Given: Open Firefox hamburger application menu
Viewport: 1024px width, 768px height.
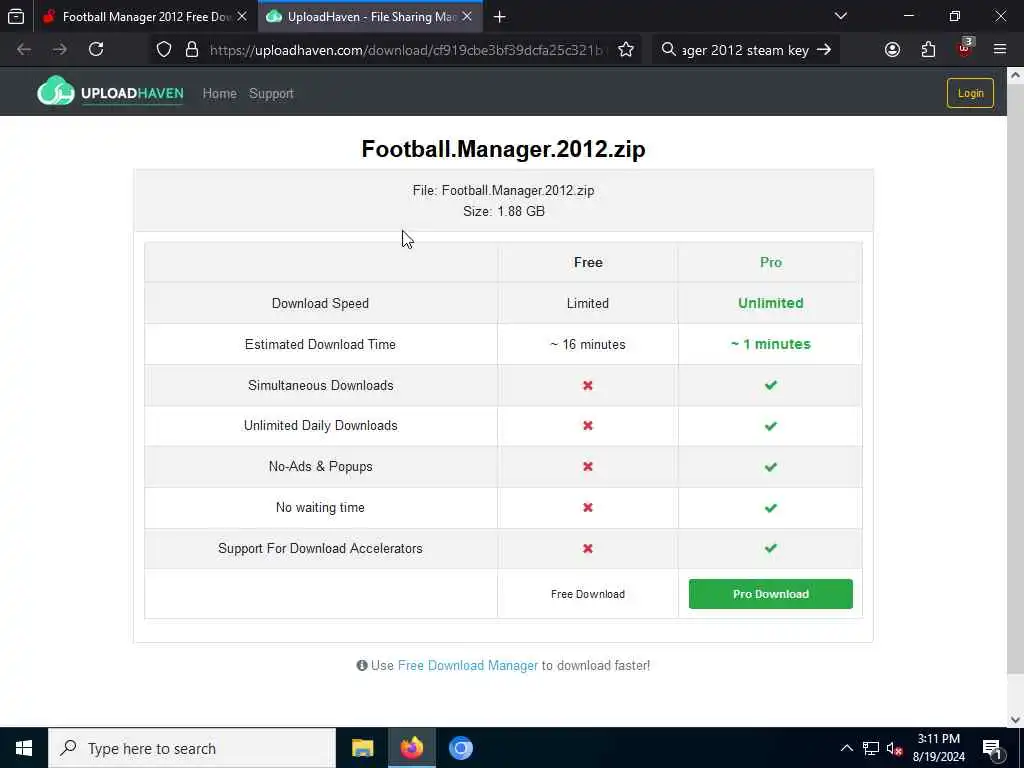Looking at the screenshot, I should [x=1000, y=50].
